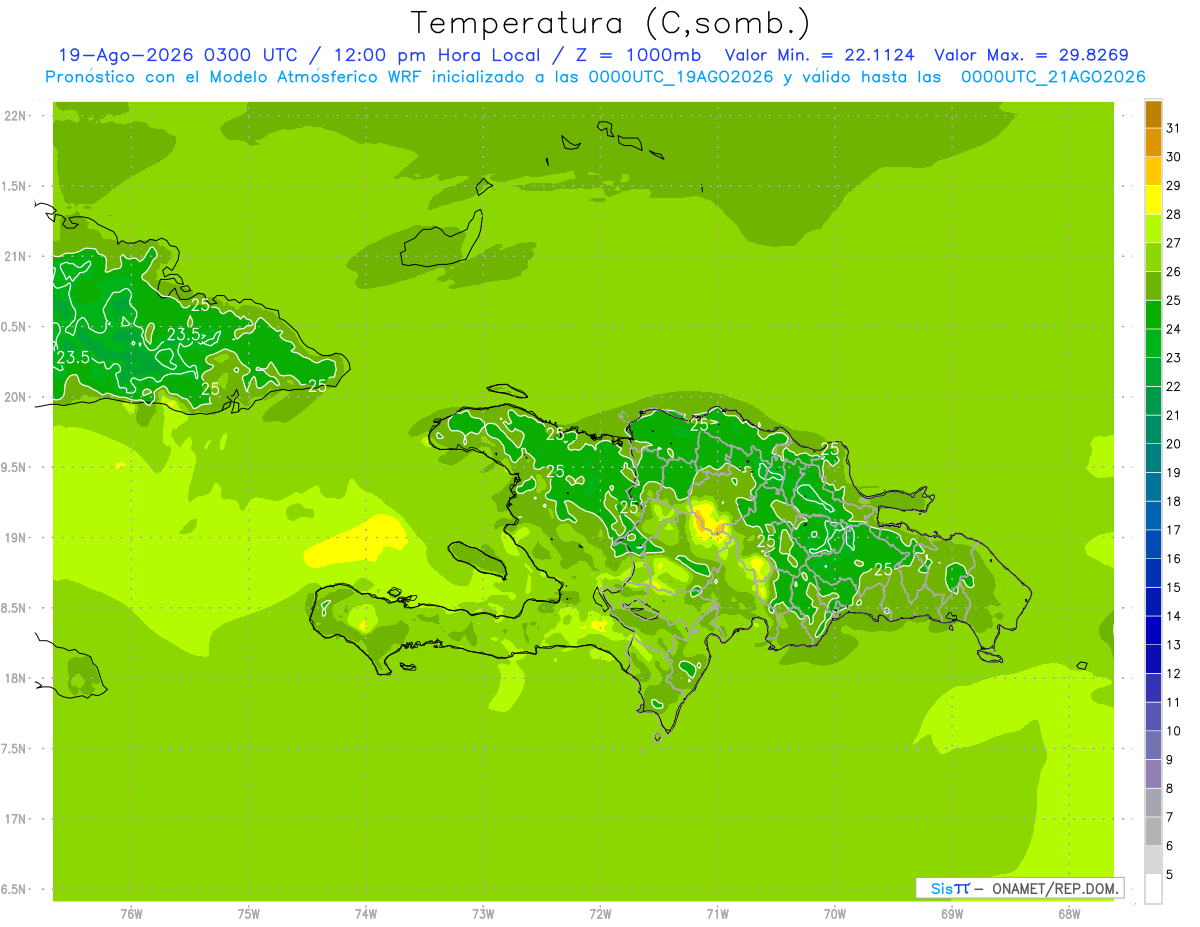
Task: Click the '69W' longitude axis label
Action: pyautogui.click(x=952, y=914)
